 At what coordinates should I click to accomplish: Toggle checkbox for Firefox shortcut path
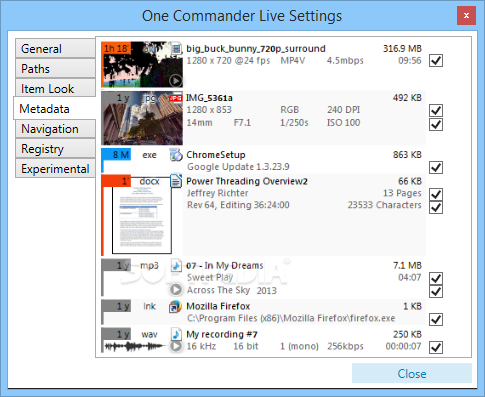click(436, 319)
